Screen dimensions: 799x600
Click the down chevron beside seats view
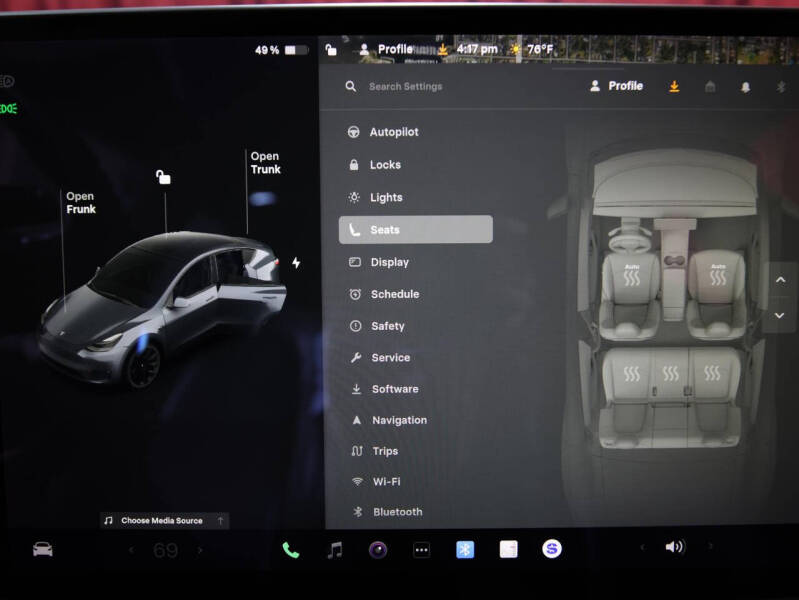click(x=780, y=316)
